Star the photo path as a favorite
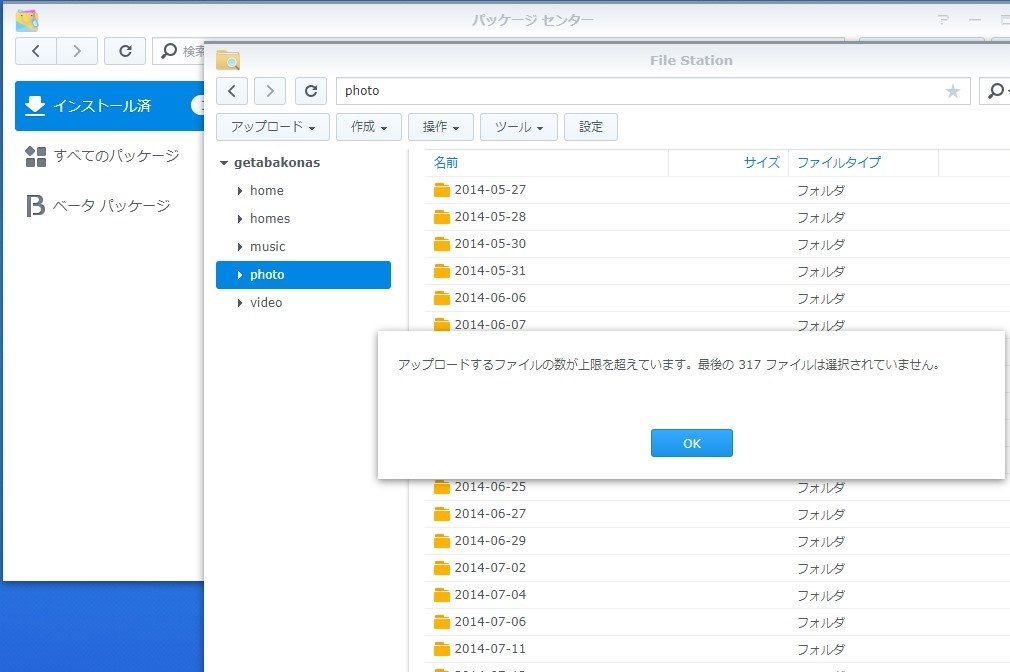The height and width of the screenshot is (672, 1010). (953, 90)
